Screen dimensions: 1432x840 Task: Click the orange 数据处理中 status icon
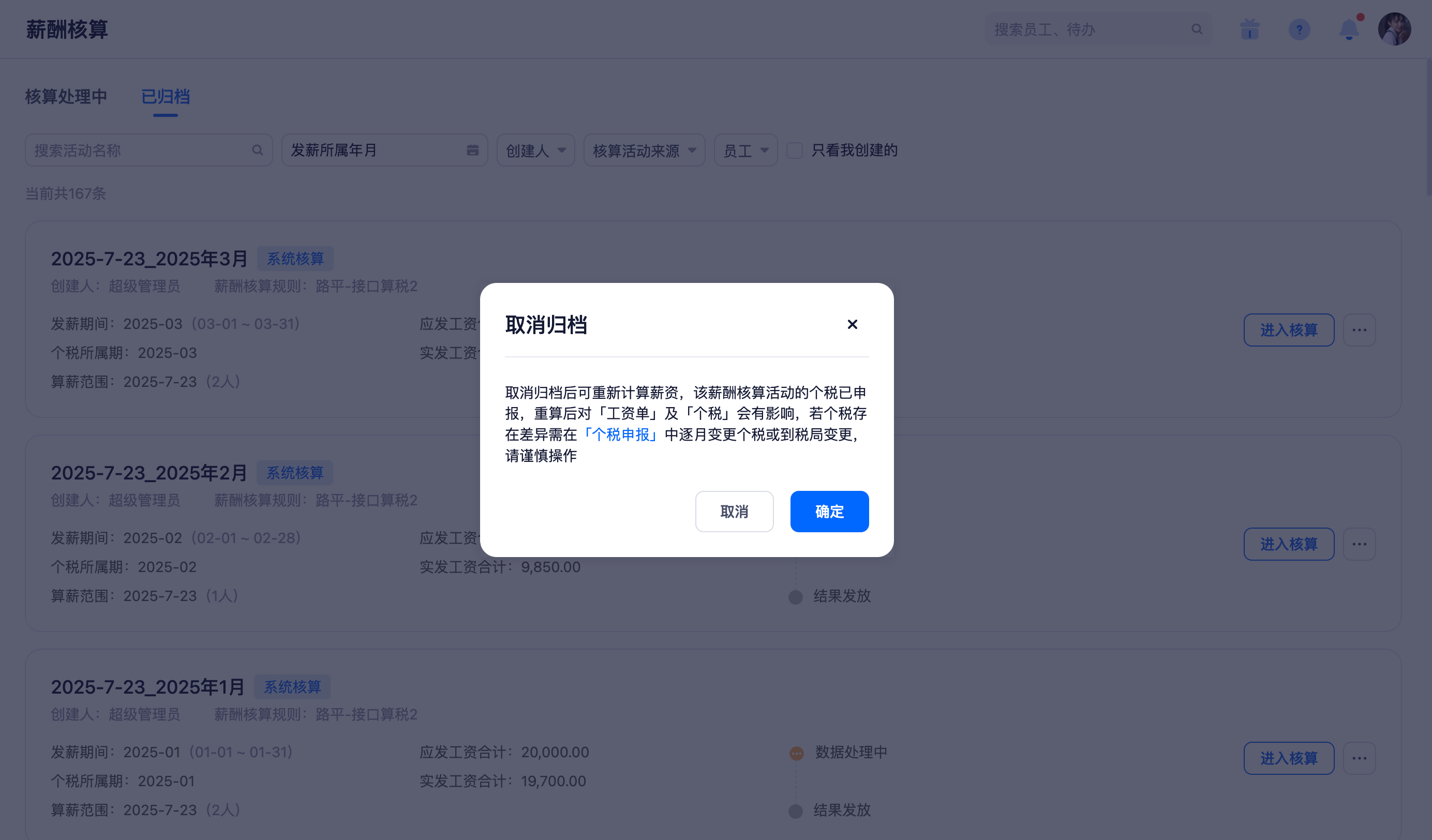pos(796,753)
